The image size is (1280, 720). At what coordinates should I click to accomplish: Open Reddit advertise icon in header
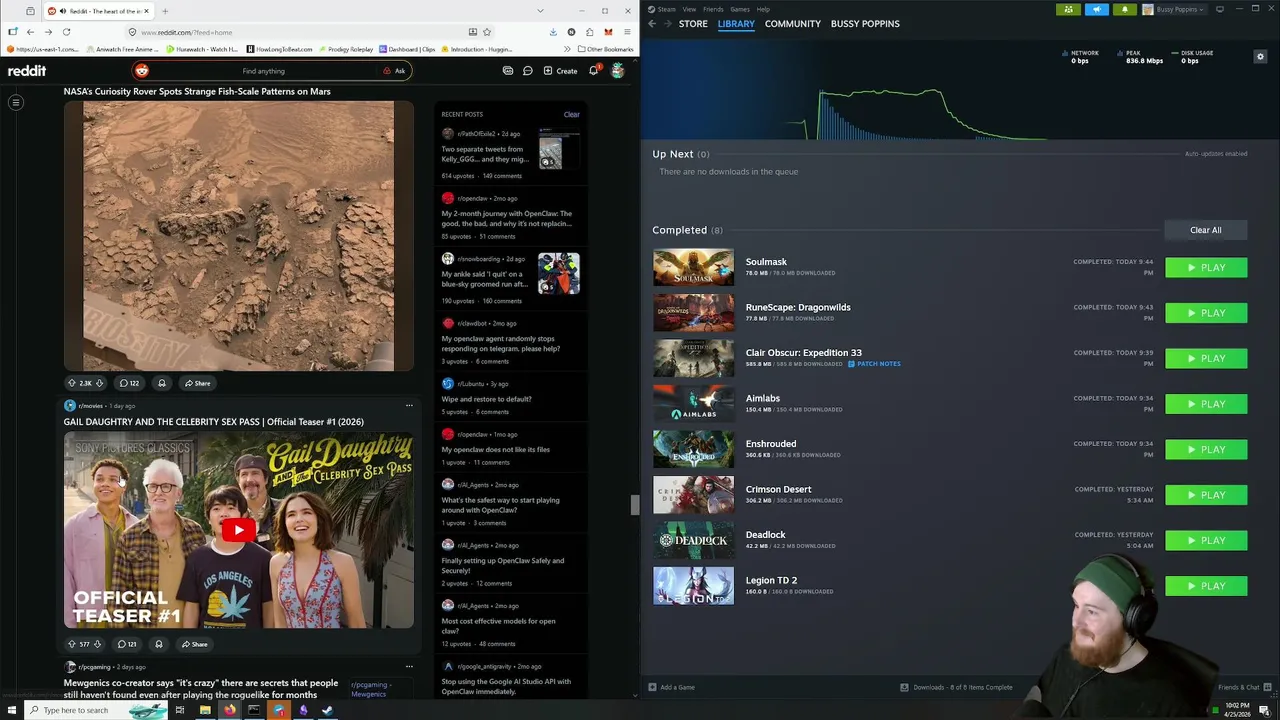508,71
